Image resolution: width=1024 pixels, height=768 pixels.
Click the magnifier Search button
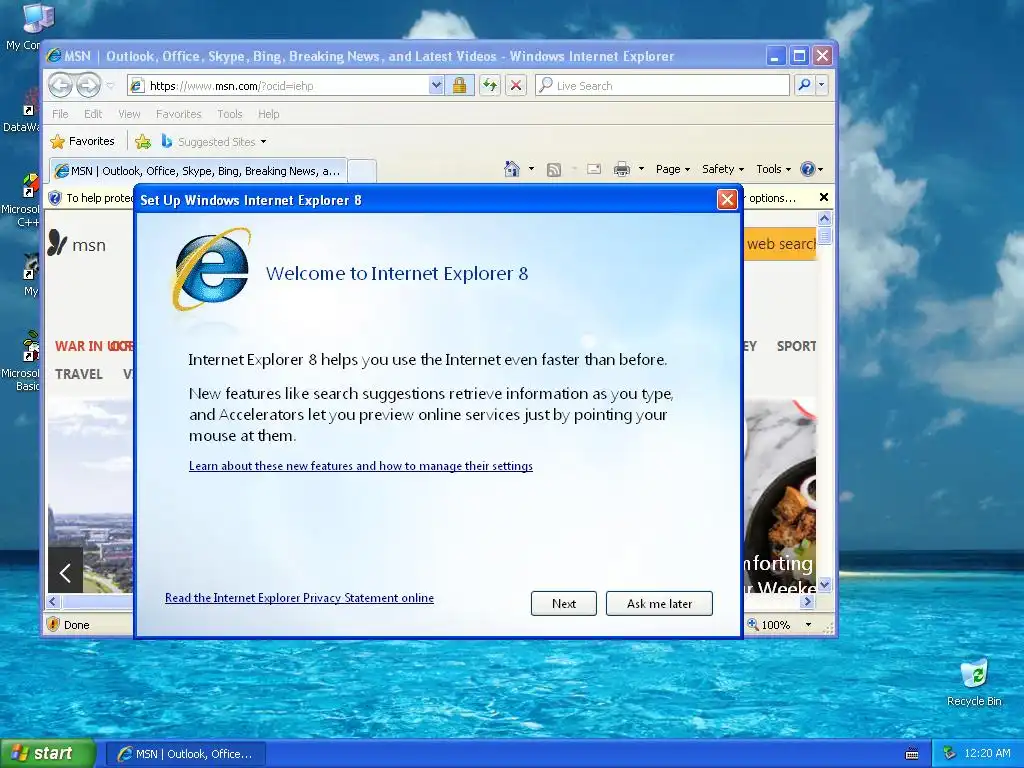(805, 85)
